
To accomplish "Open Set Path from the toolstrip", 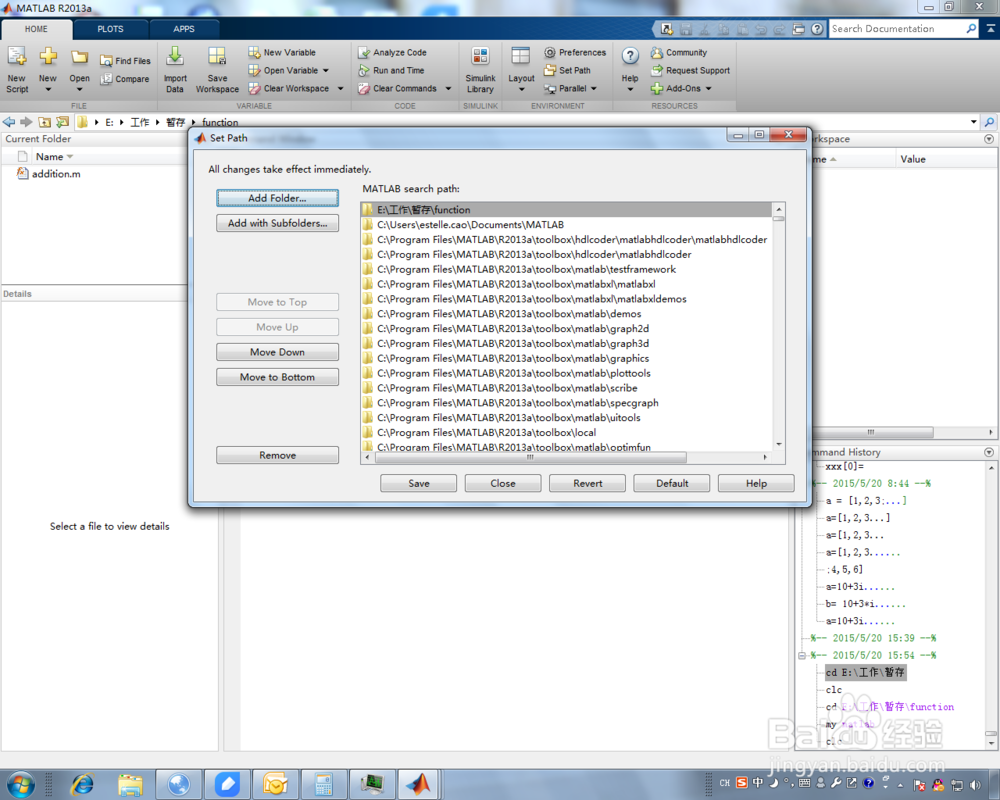I will pyautogui.click(x=567, y=70).
